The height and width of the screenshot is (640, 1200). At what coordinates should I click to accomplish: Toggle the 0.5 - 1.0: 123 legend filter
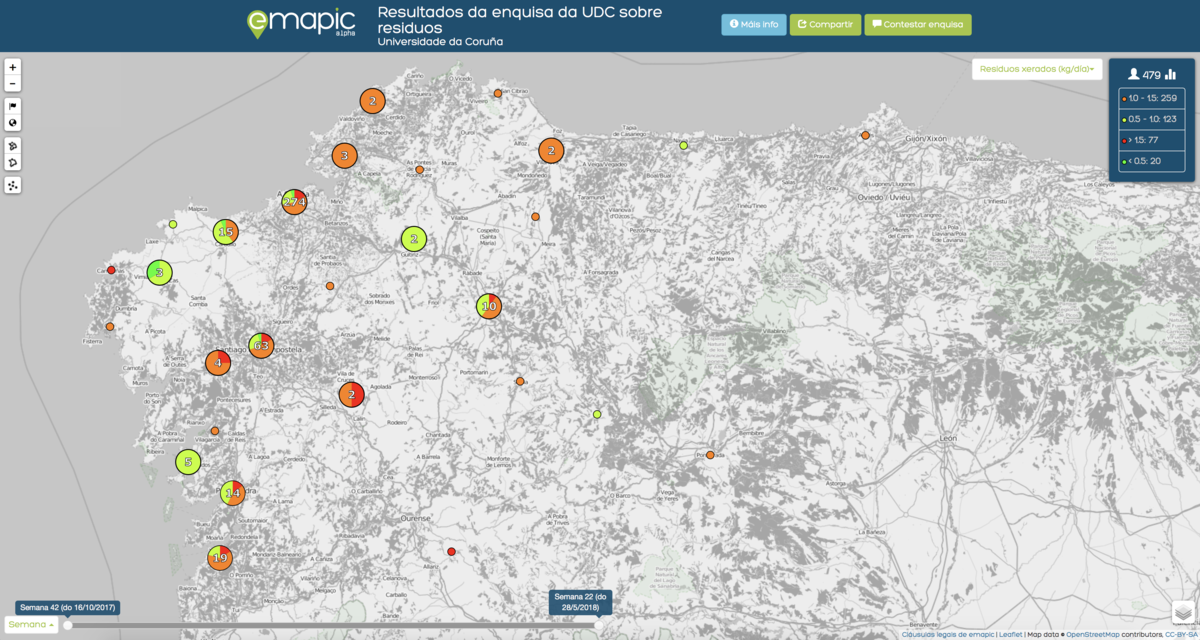pos(1152,119)
